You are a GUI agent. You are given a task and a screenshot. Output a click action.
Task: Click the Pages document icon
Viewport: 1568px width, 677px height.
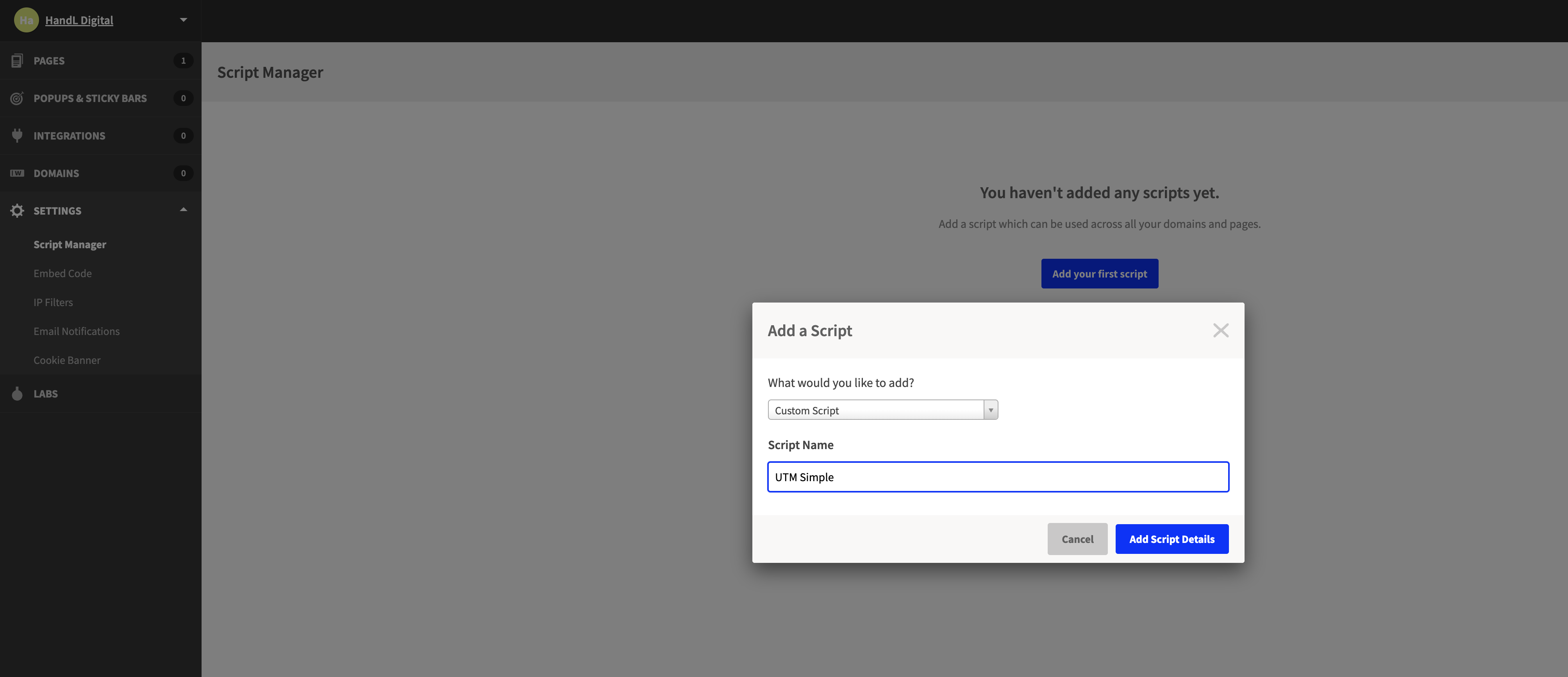pos(17,60)
